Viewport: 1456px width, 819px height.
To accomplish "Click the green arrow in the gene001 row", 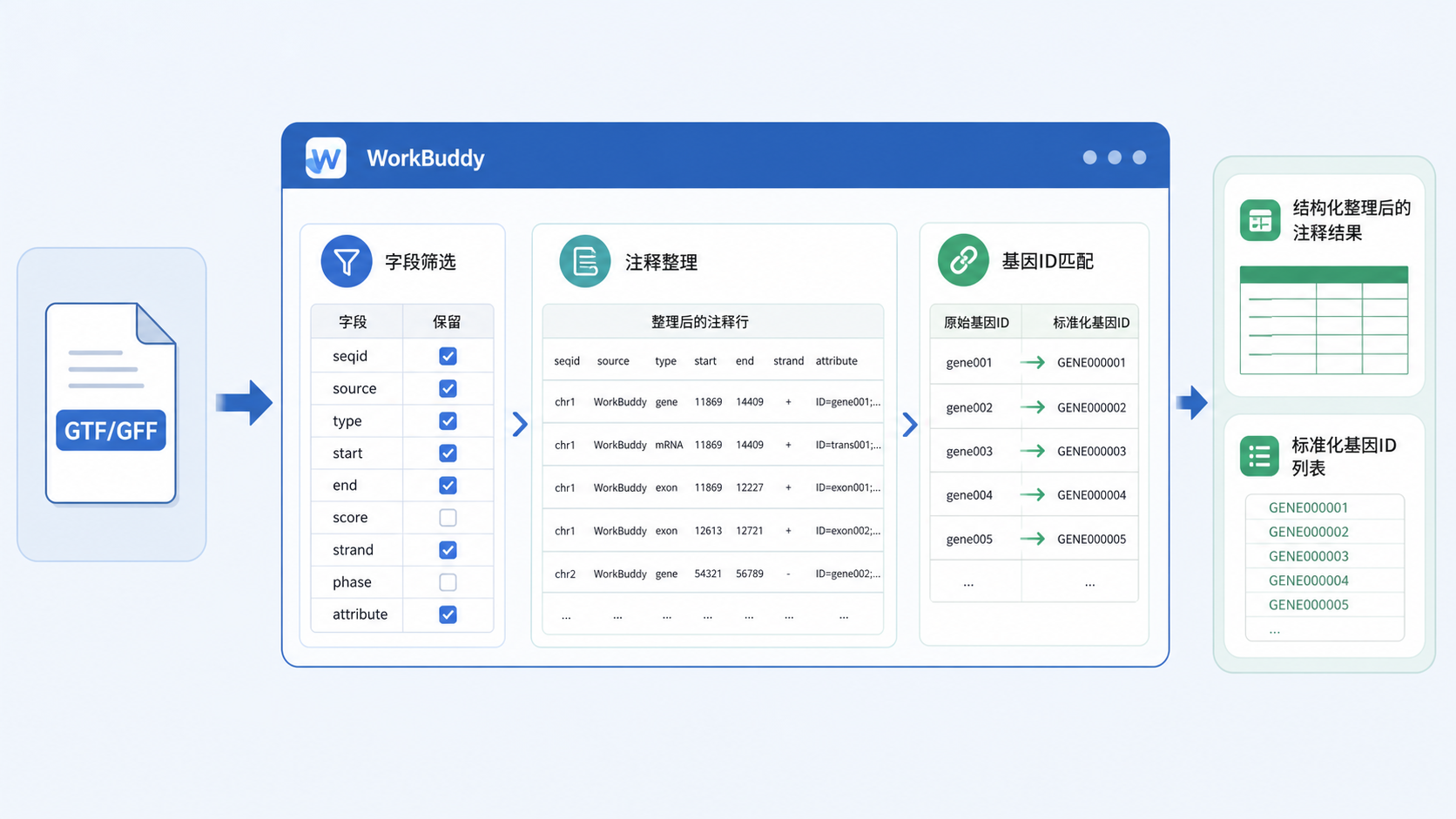I will (x=1033, y=362).
